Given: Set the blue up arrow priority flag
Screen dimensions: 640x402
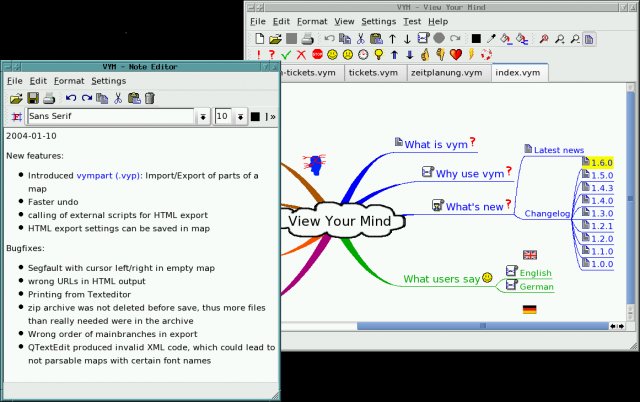Looking at the screenshot, I should pos(394,54).
